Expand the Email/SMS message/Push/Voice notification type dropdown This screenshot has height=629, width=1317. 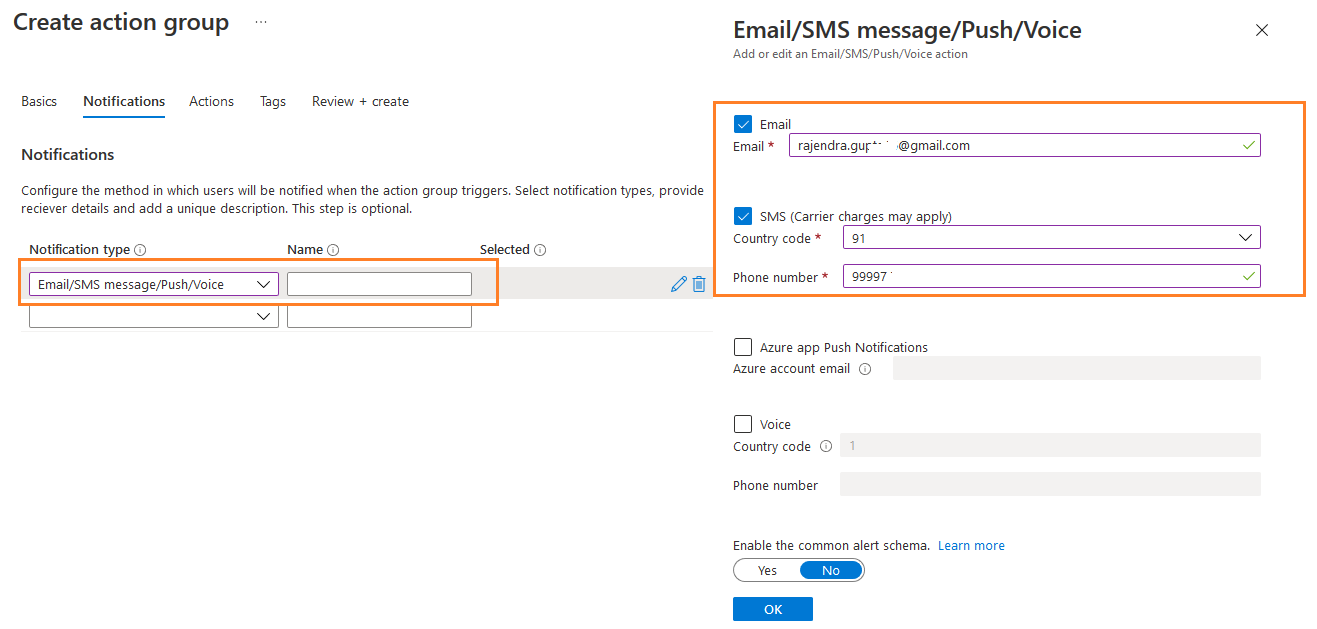pyautogui.click(x=264, y=284)
